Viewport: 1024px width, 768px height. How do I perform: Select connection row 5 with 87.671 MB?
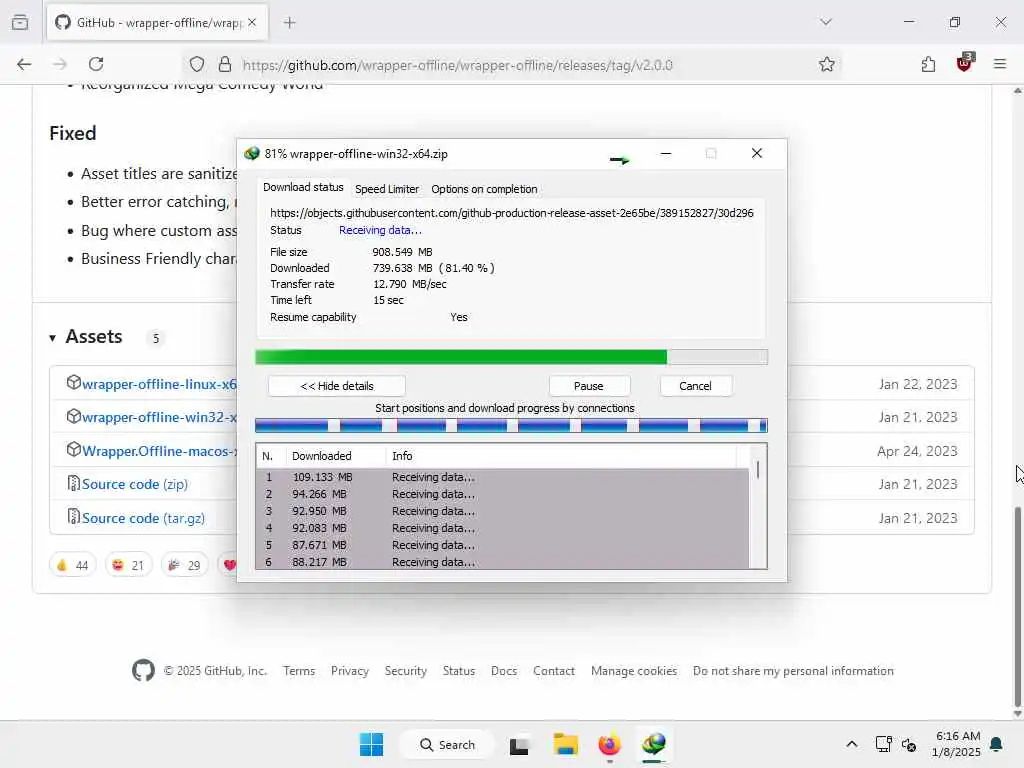tap(503, 545)
